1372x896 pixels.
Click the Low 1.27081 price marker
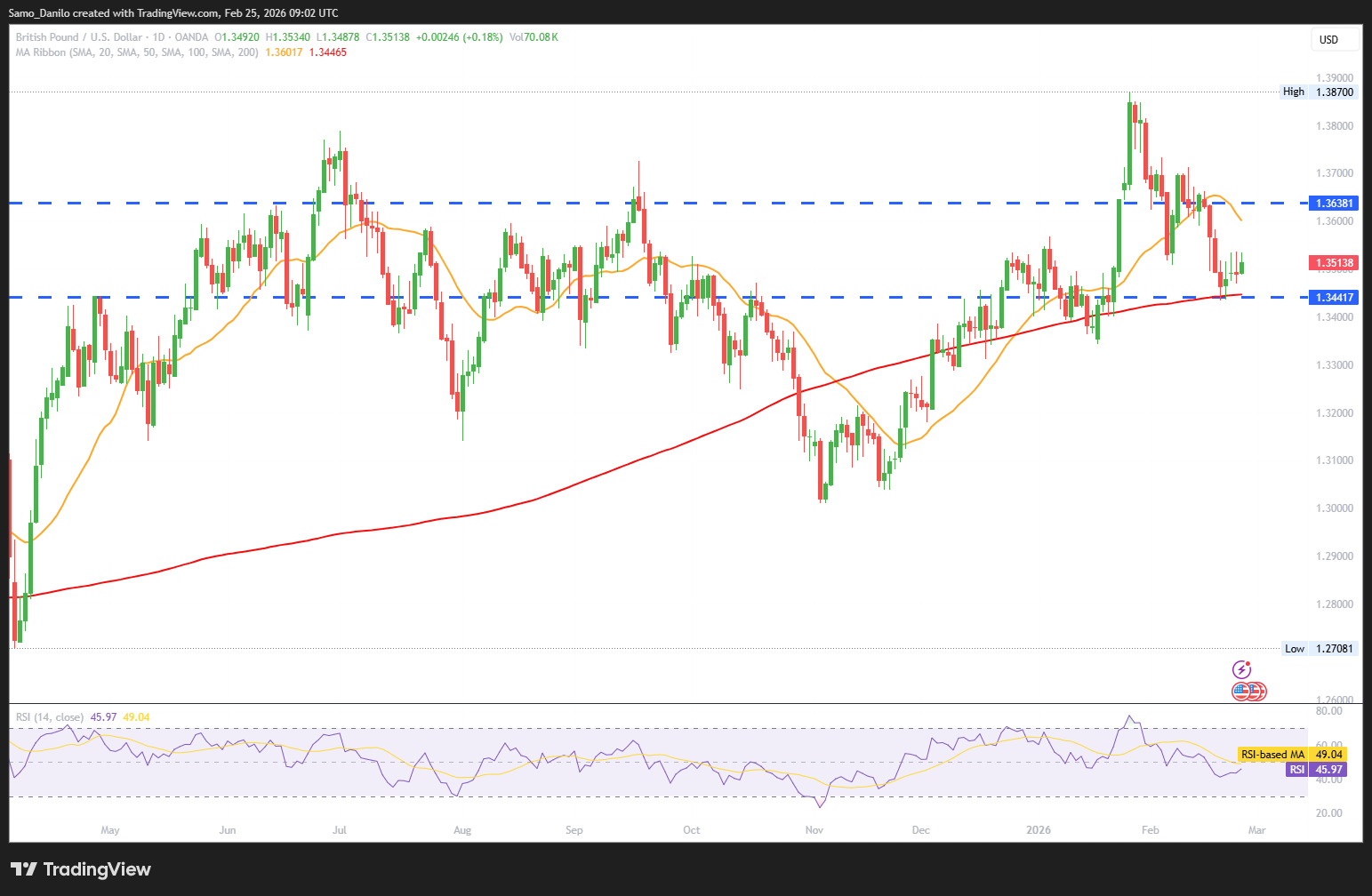[x=1320, y=648]
